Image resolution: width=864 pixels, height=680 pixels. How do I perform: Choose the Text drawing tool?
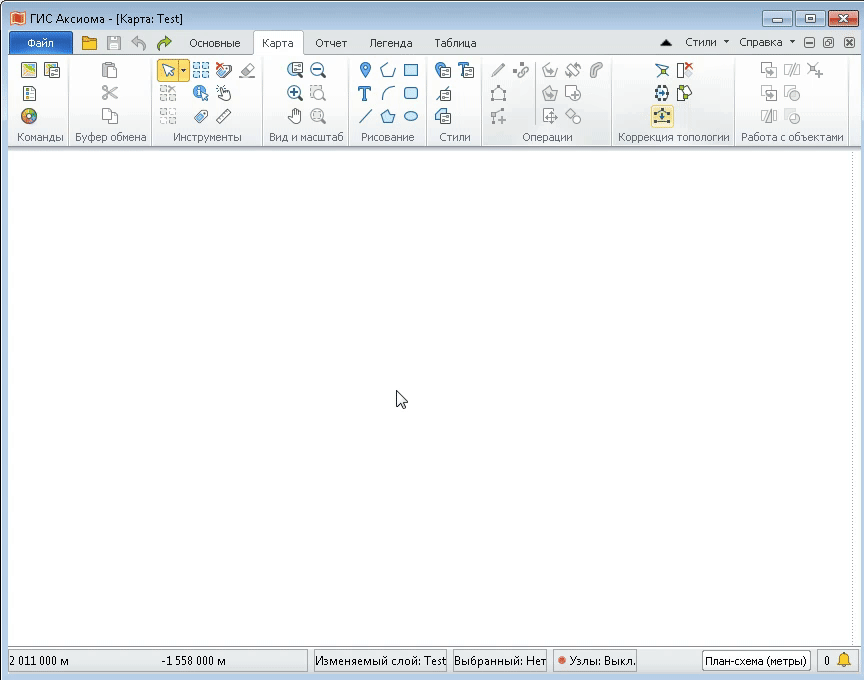pyautogui.click(x=365, y=93)
